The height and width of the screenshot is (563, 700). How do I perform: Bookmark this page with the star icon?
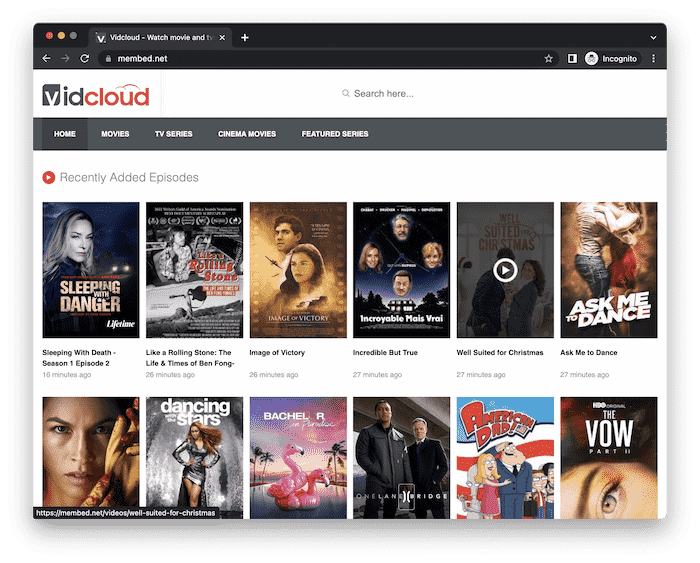[x=549, y=58]
